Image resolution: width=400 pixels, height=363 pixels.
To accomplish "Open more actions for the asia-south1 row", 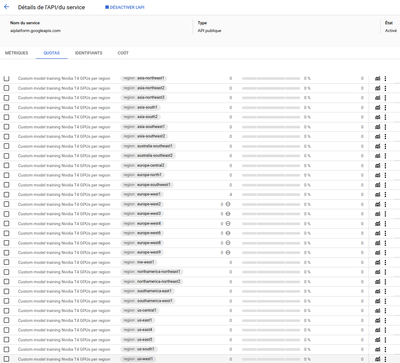I will [385, 107].
